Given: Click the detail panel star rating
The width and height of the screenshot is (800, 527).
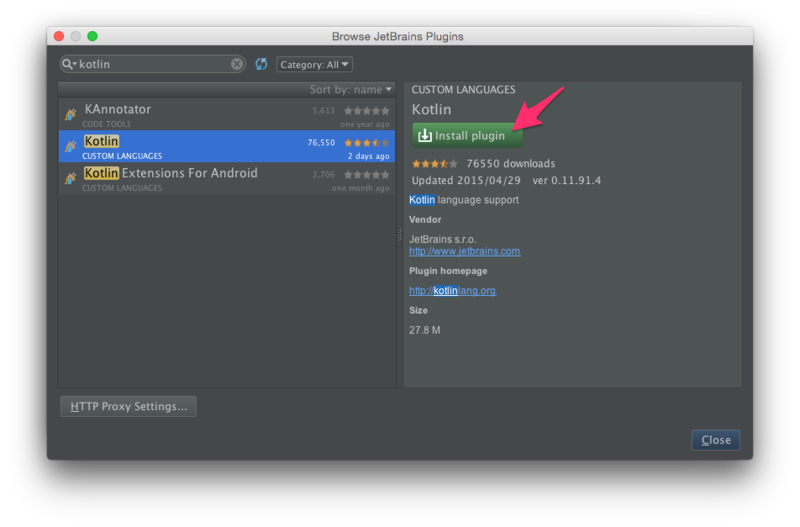Looking at the screenshot, I should click(x=435, y=164).
